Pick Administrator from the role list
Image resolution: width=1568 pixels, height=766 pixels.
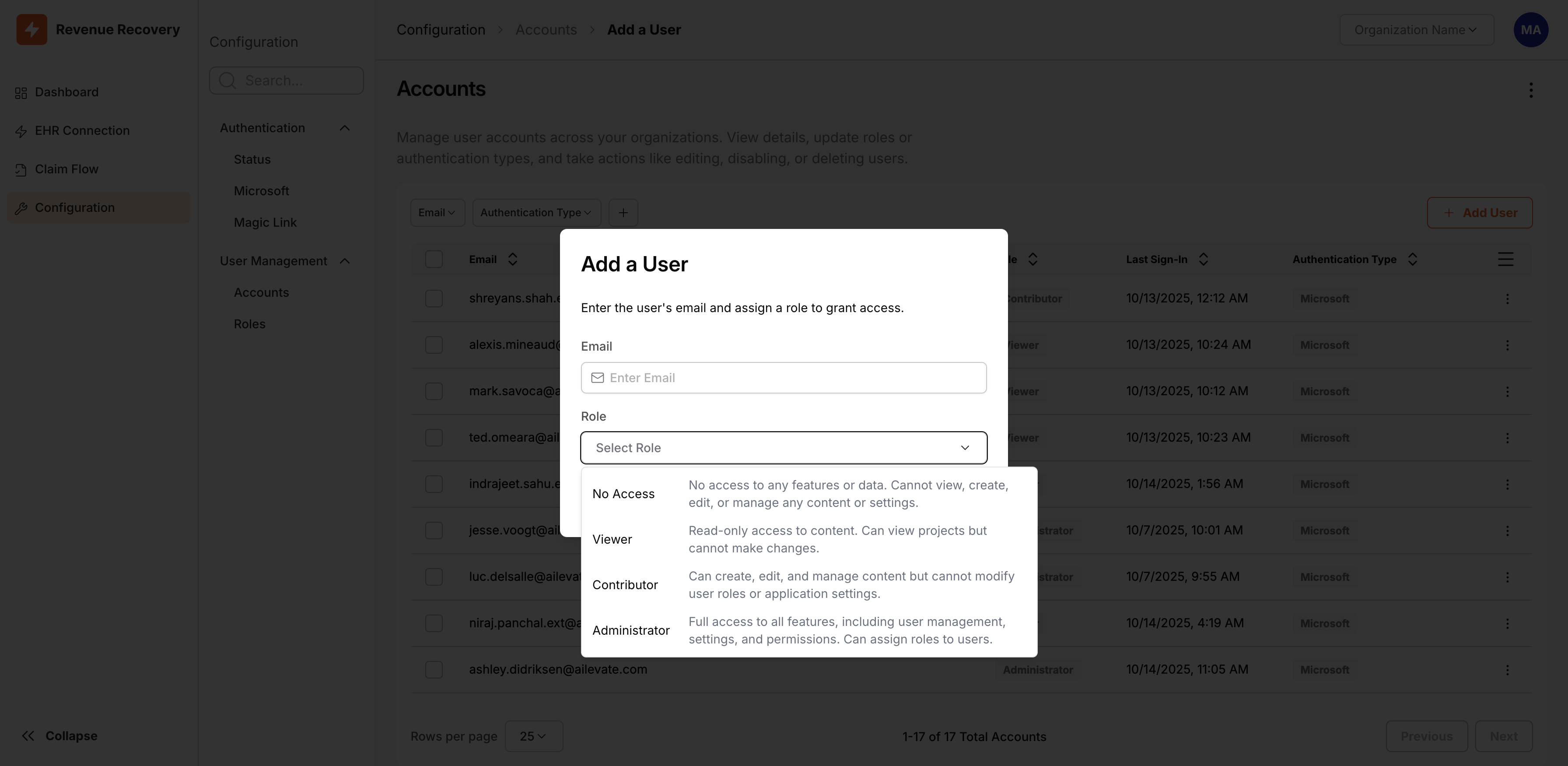(630, 630)
